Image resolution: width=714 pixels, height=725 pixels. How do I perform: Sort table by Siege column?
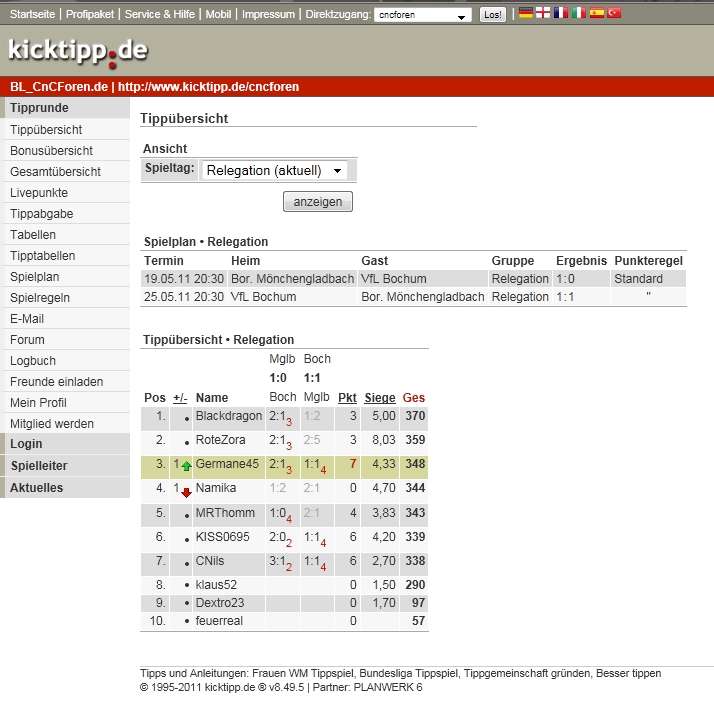point(379,398)
